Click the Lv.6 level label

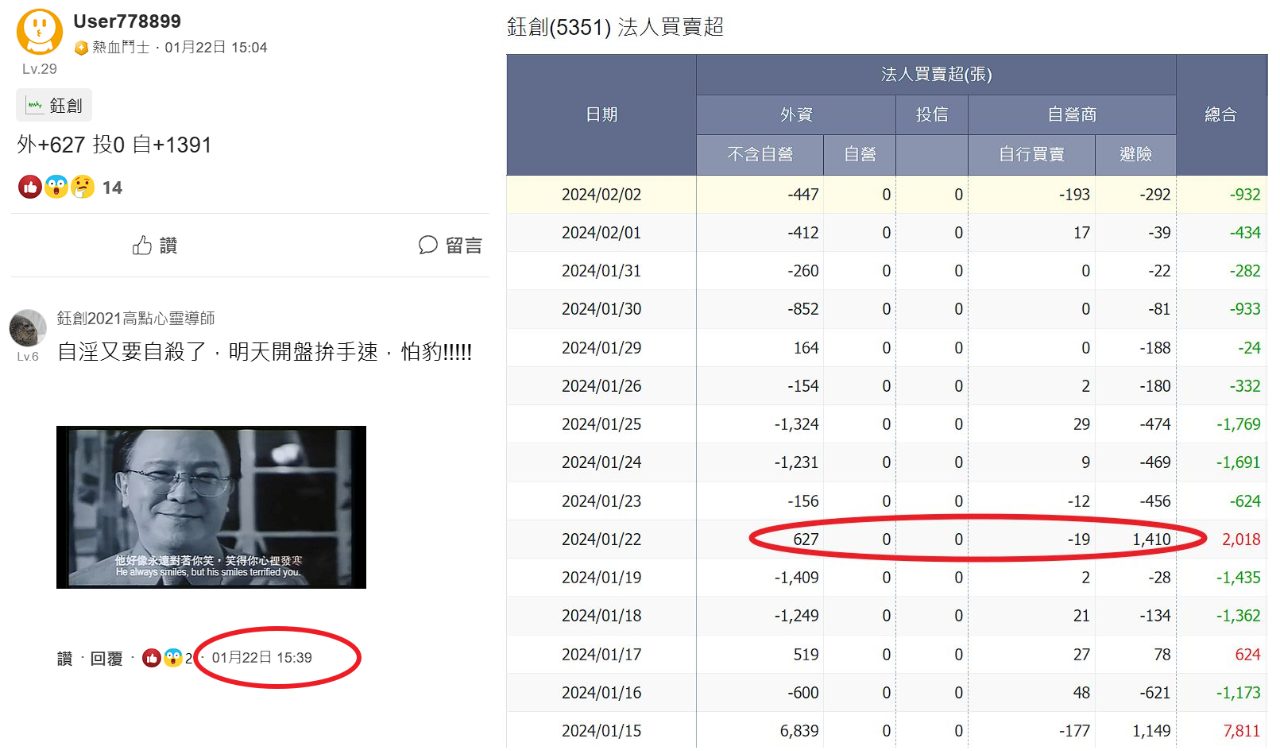click(x=27, y=356)
